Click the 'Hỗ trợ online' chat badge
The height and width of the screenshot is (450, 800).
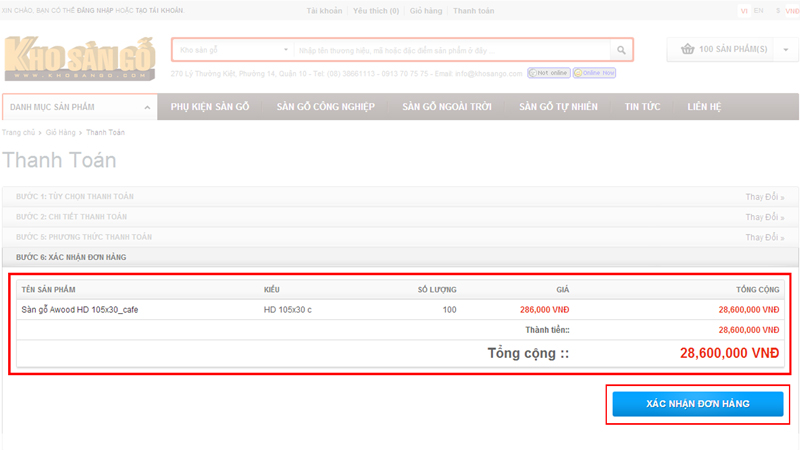[548, 73]
